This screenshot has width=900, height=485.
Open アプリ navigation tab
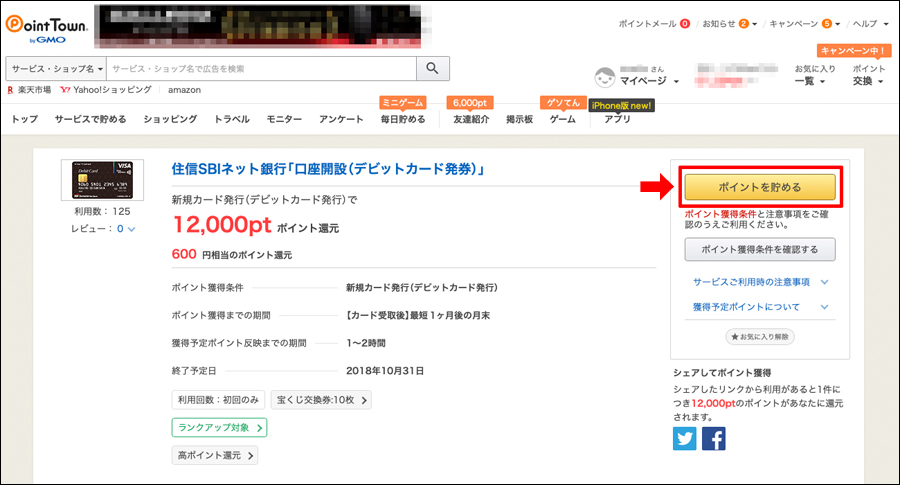click(x=617, y=119)
